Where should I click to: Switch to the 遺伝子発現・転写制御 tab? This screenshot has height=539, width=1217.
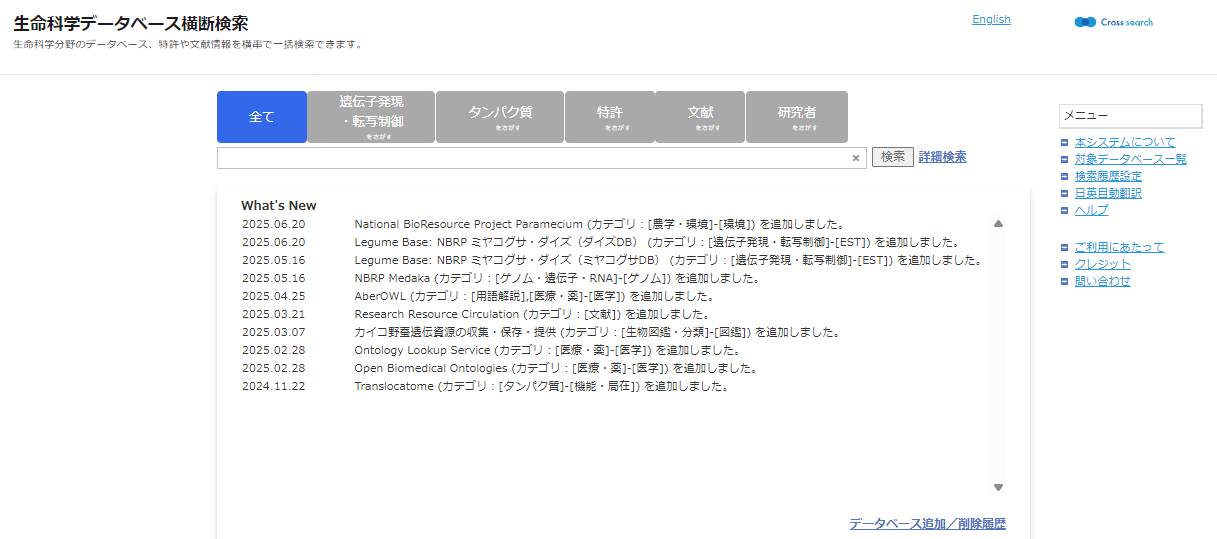coord(371,117)
